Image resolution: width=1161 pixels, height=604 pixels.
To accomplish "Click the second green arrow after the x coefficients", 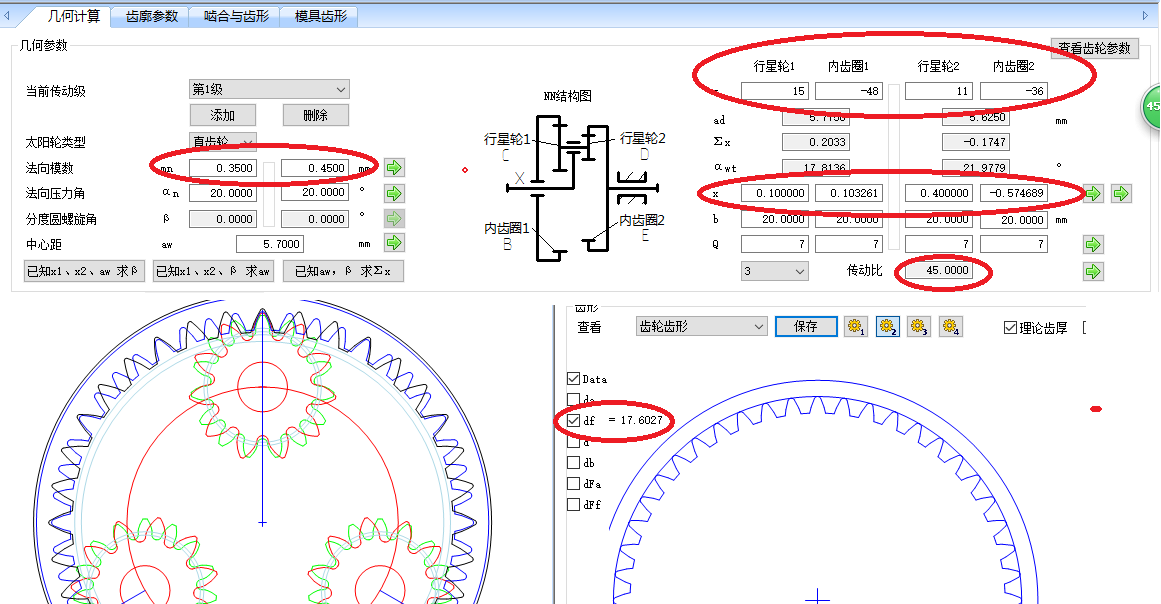I will click(1122, 194).
